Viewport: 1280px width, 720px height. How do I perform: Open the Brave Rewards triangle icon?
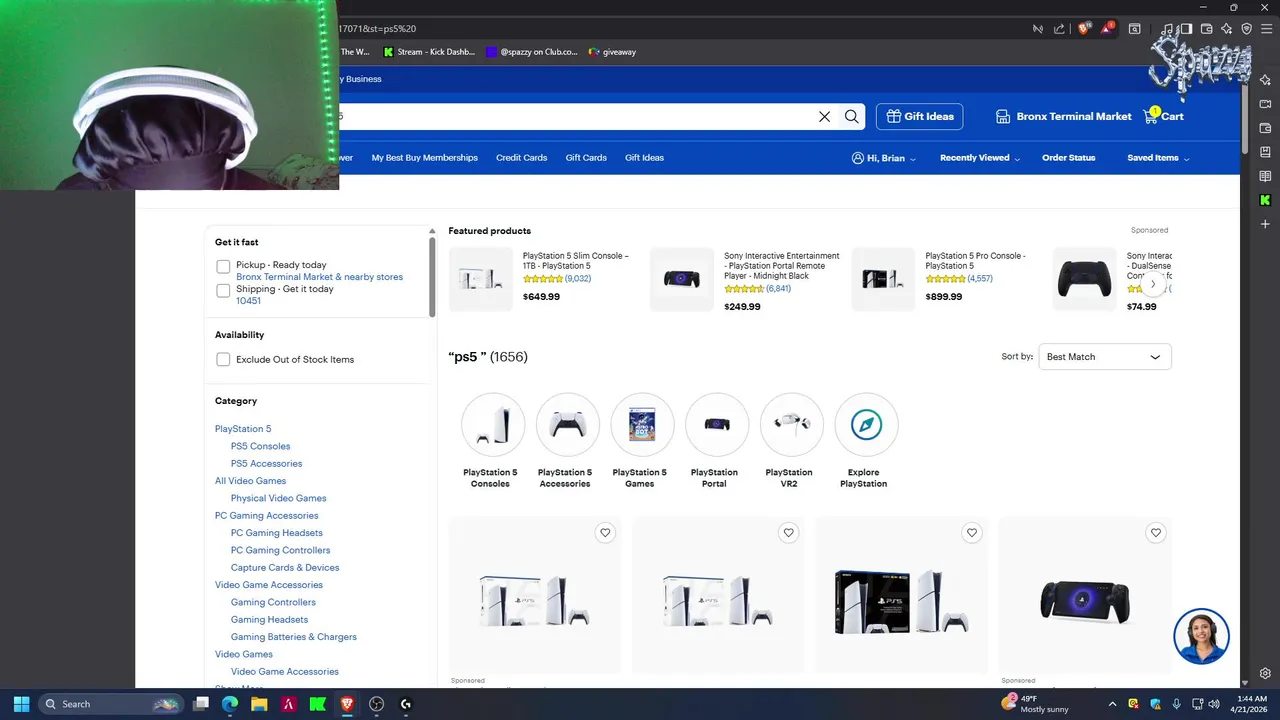pyautogui.click(x=1107, y=29)
